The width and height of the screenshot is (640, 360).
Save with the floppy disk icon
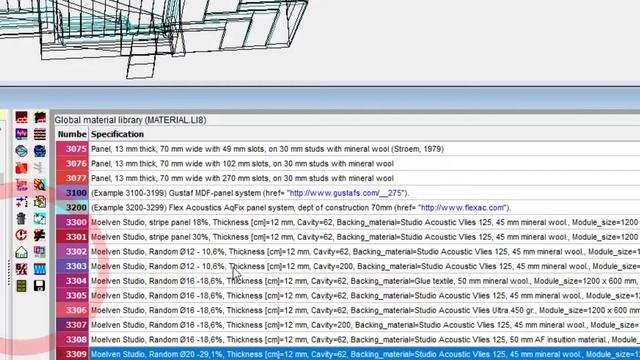click(40, 285)
